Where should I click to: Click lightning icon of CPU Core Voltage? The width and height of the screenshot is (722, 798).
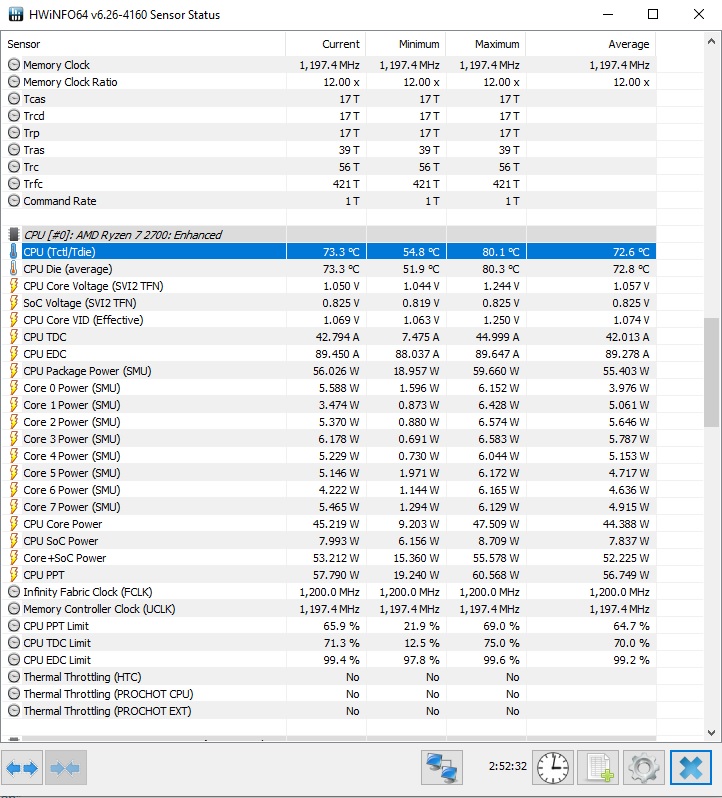tap(14, 286)
